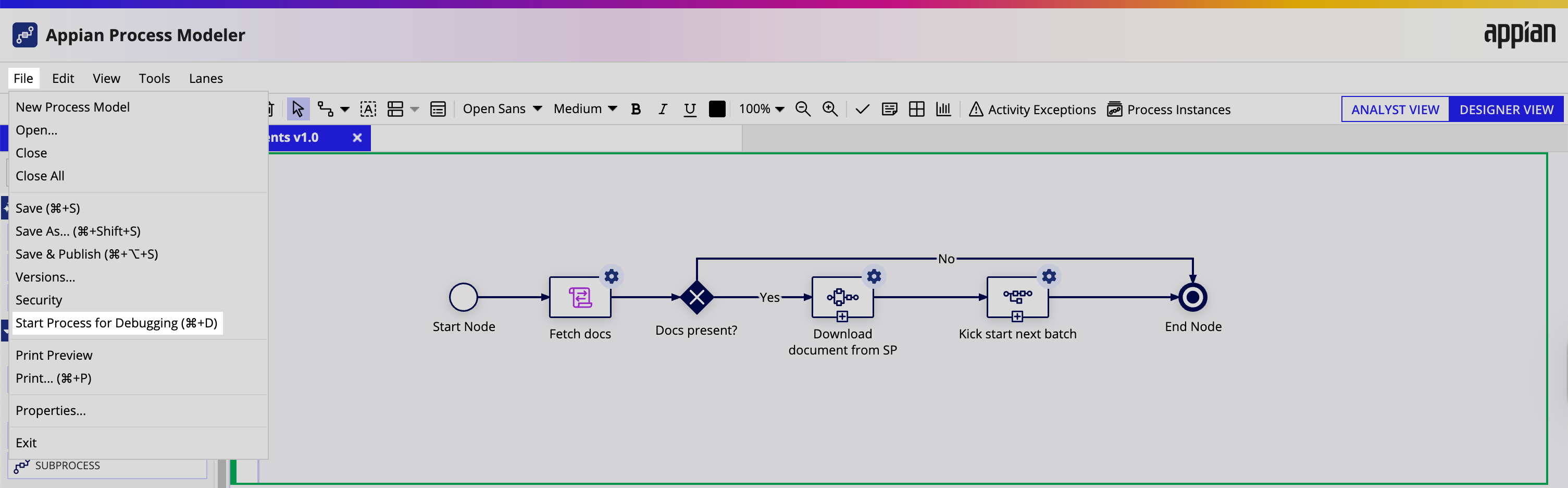Image resolution: width=1568 pixels, height=488 pixels.
Task: Toggle bold formatting
Action: [x=636, y=109]
